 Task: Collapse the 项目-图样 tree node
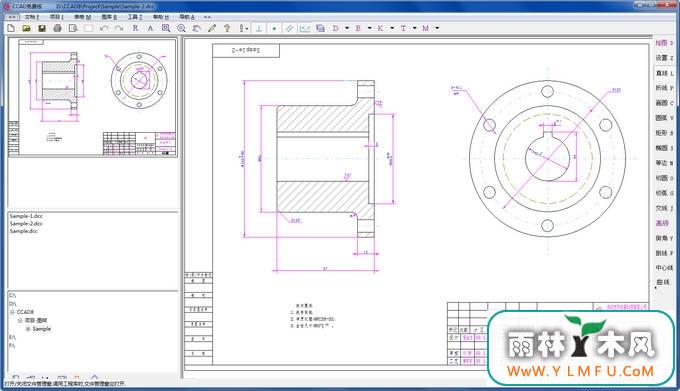tap(20, 320)
